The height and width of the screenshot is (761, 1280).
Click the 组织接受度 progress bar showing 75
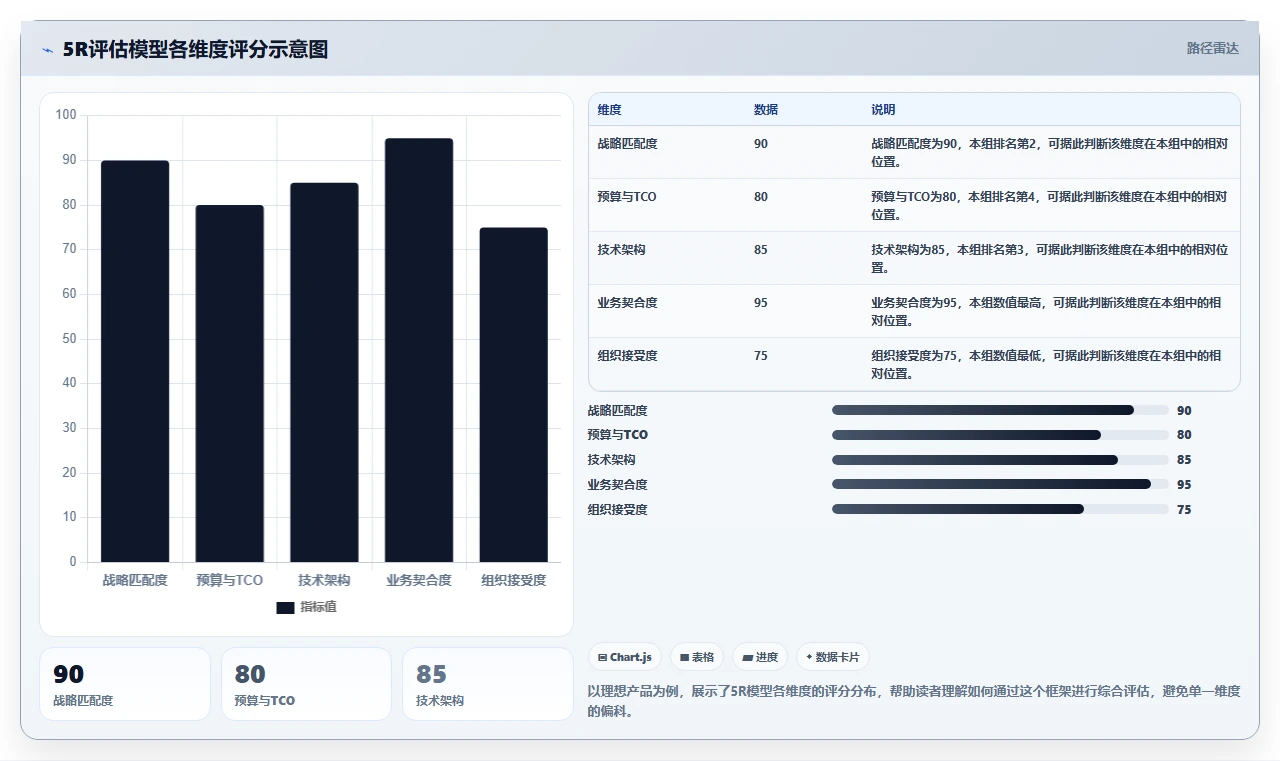(1000, 509)
